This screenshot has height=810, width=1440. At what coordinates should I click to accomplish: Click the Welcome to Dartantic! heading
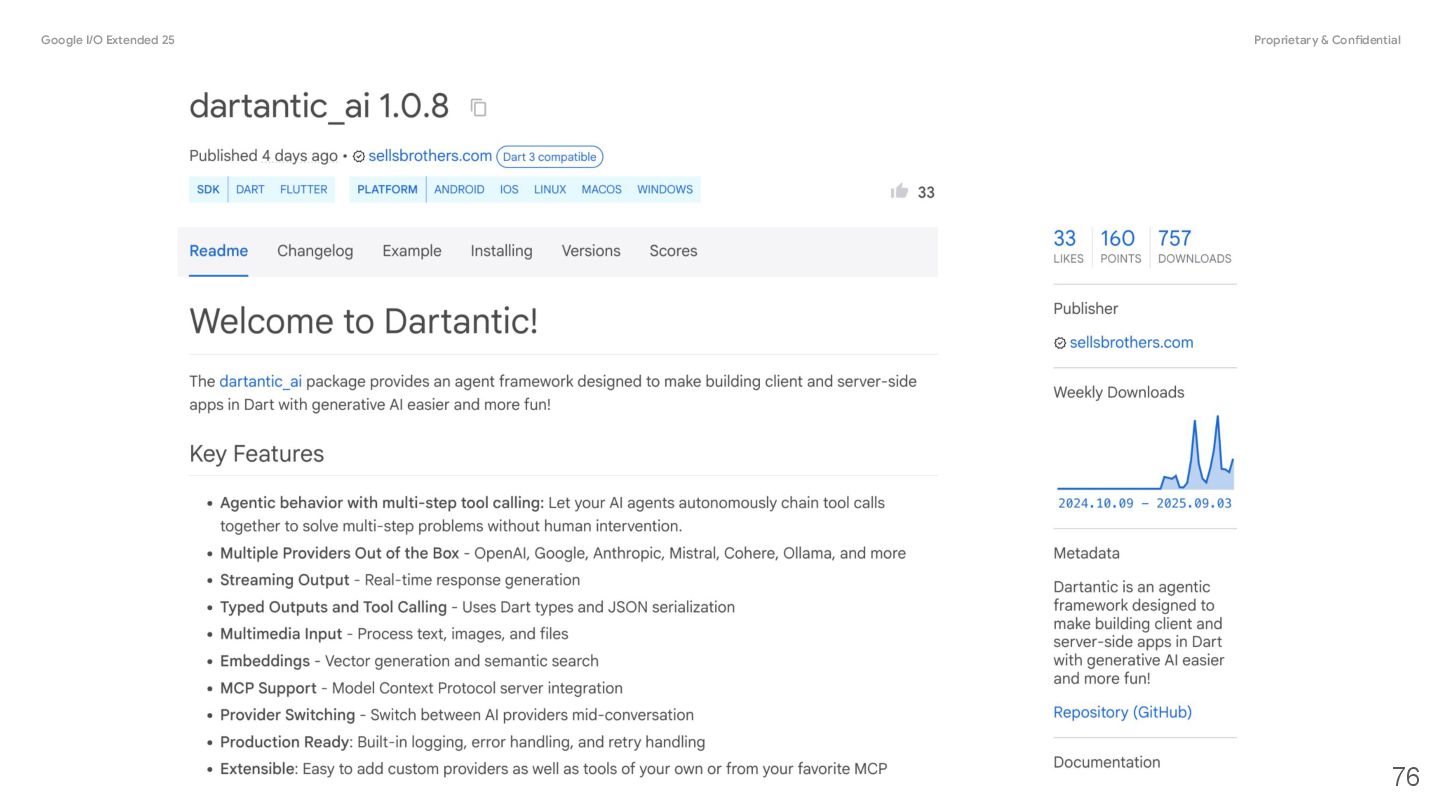(363, 321)
